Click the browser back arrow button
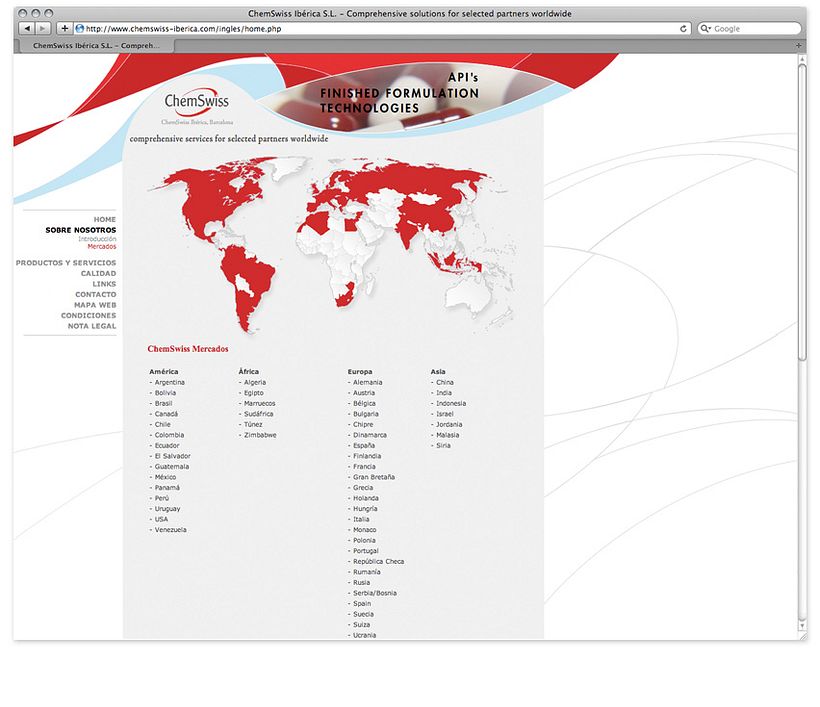 pos(27,28)
